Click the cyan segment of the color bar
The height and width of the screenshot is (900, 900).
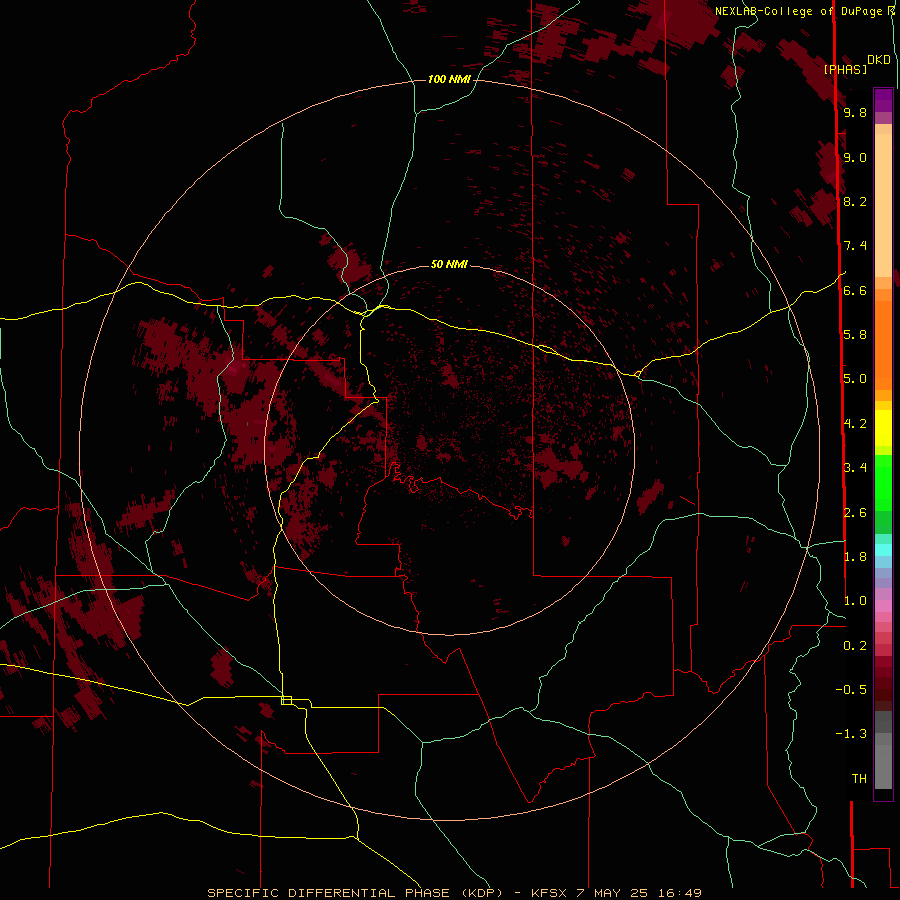(883, 549)
